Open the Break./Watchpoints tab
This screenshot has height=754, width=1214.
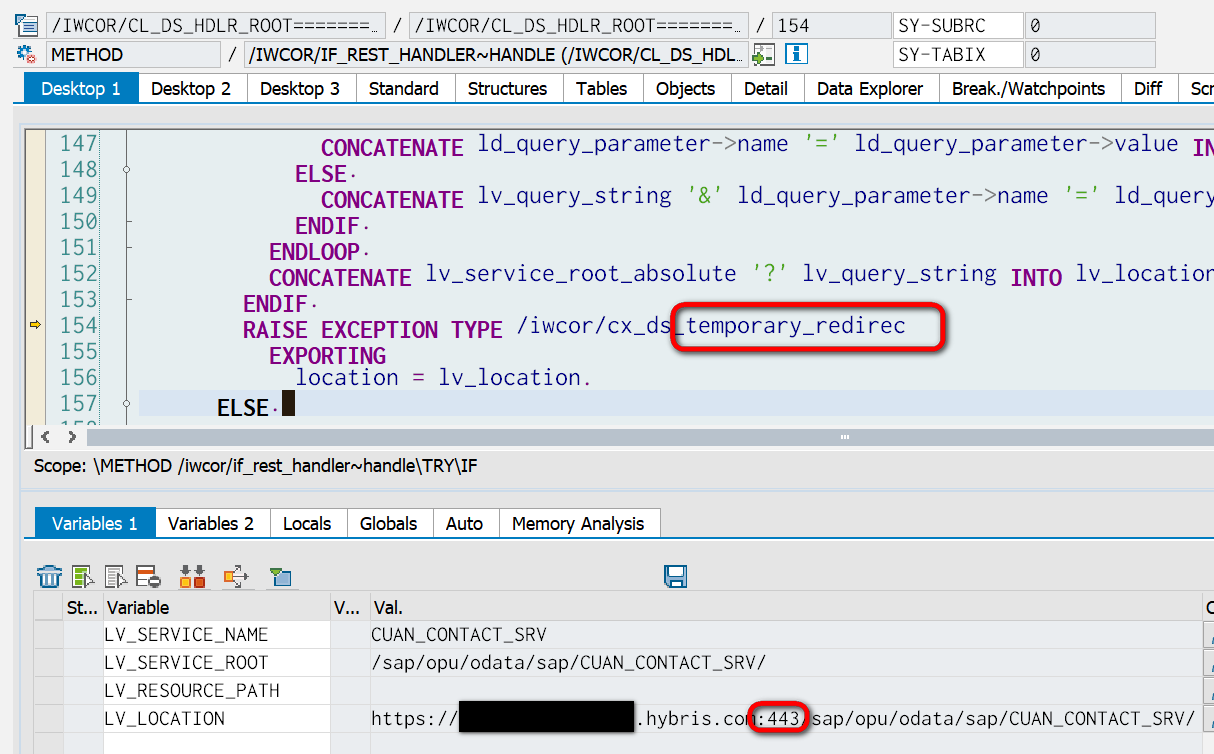[1029, 88]
